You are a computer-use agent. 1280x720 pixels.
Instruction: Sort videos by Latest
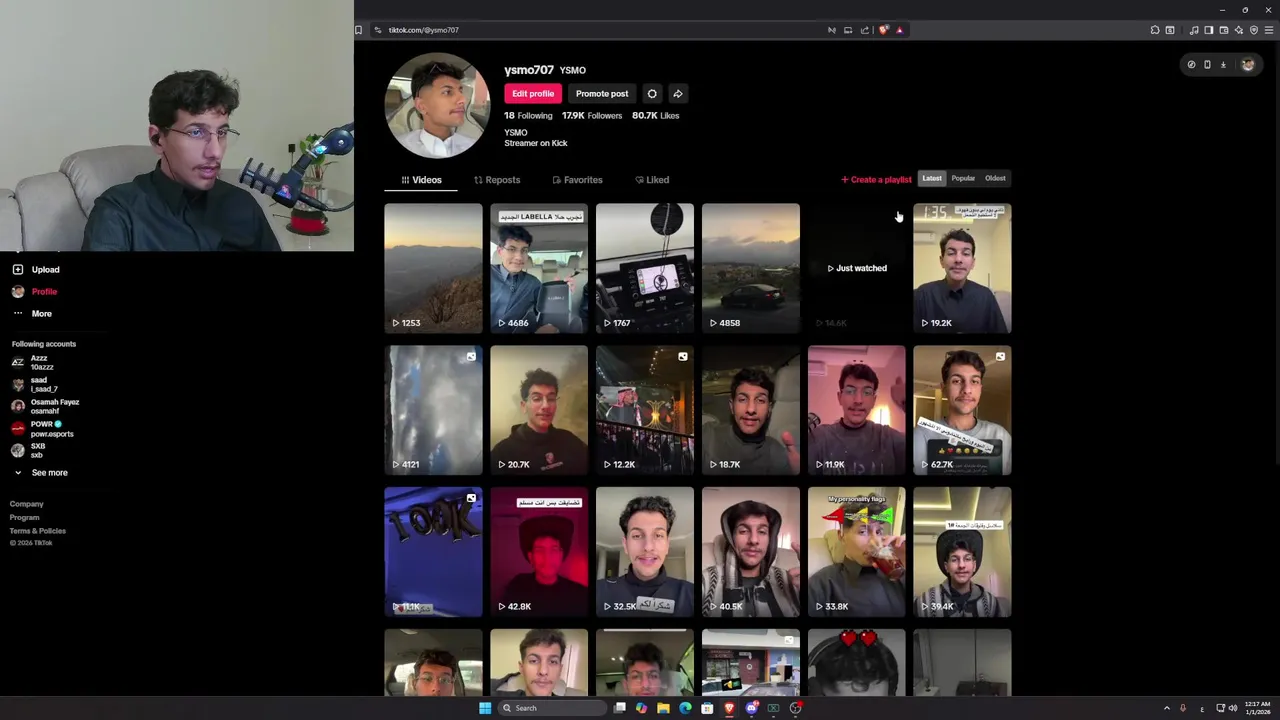tap(932, 178)
